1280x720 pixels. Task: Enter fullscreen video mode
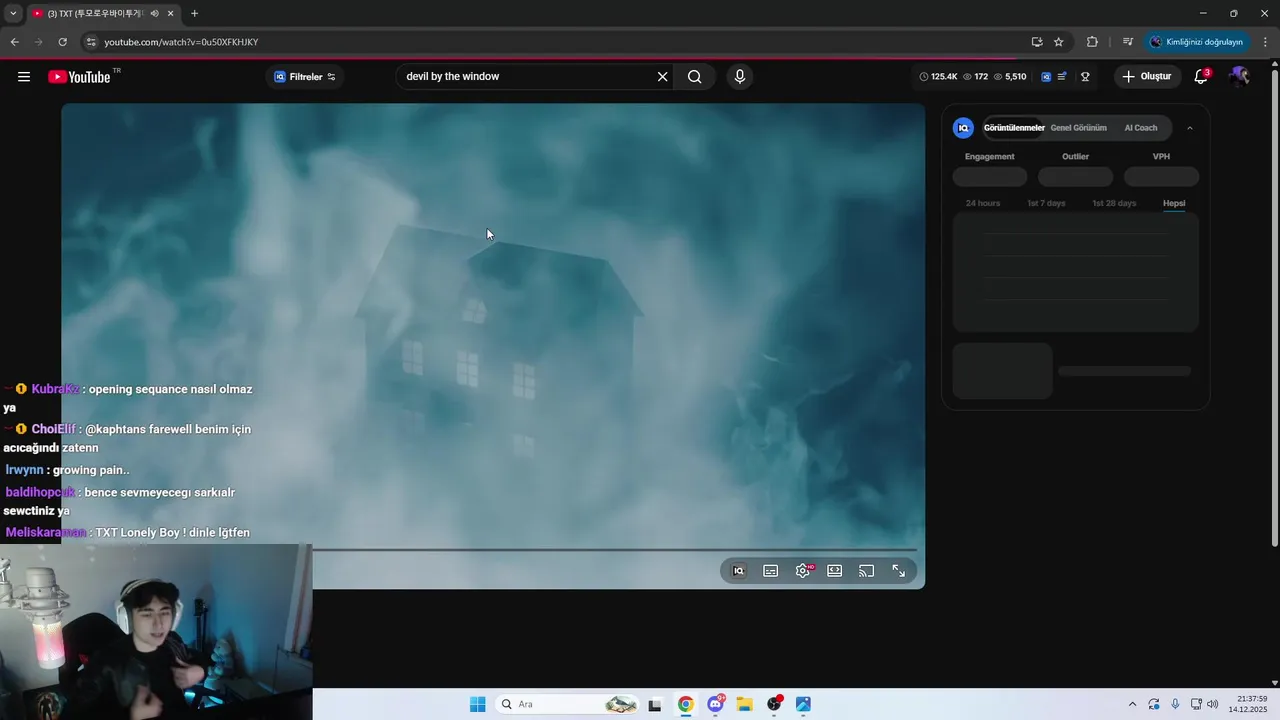click(899, 571)
